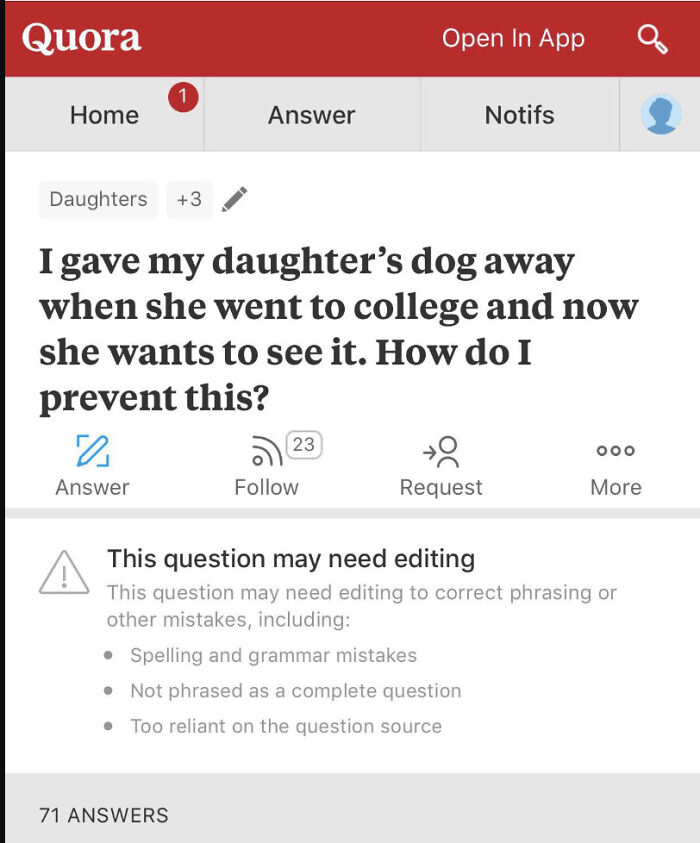Switch to the Answer tab
This screenshot has width=700, height=843.
pyautogui.click(x=312, y=115)
